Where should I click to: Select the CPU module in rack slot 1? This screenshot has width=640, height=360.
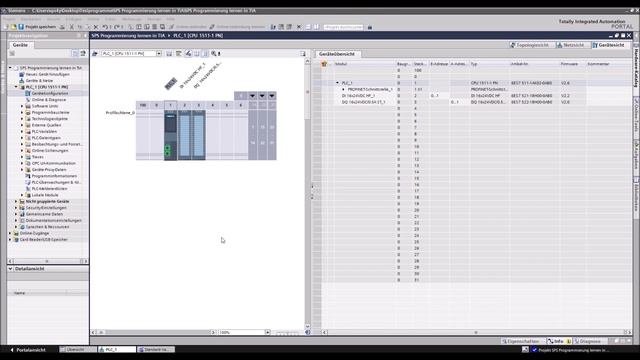point(171,135)
